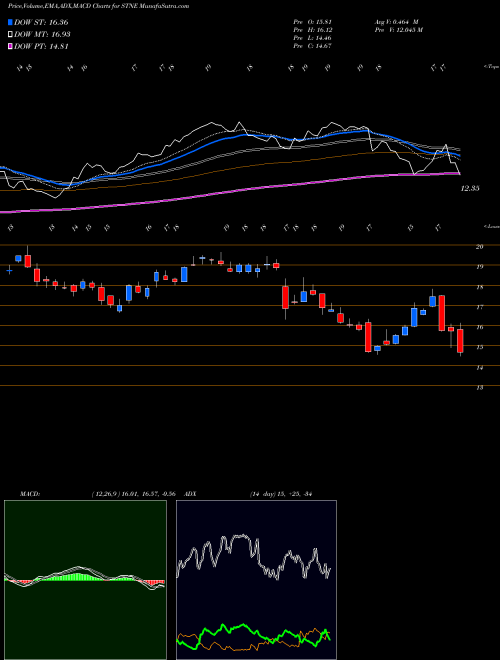Click the tall red candlestick near 17.5
500x660 pixels.
point(442,313)
